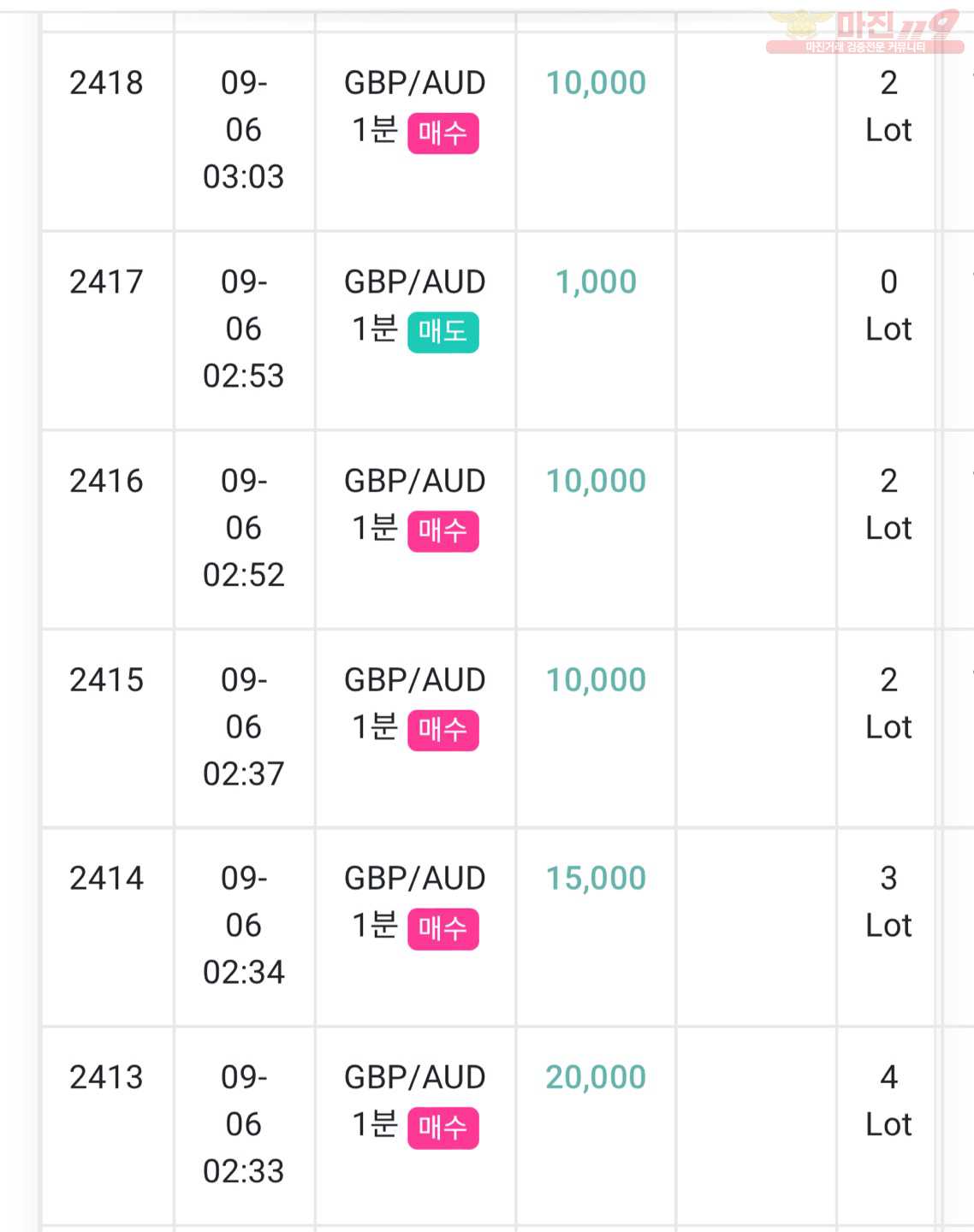Click the 1,000 amount in row 2417

pos(596,281)
